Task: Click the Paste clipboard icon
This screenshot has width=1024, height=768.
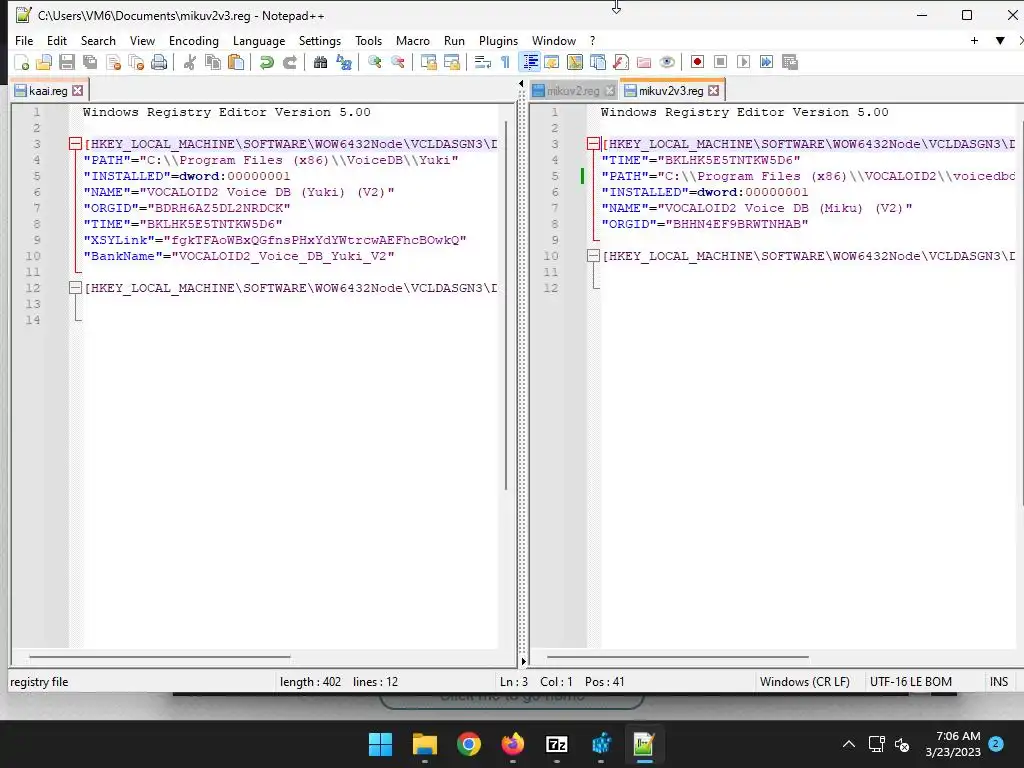Action: coord(236,62)
